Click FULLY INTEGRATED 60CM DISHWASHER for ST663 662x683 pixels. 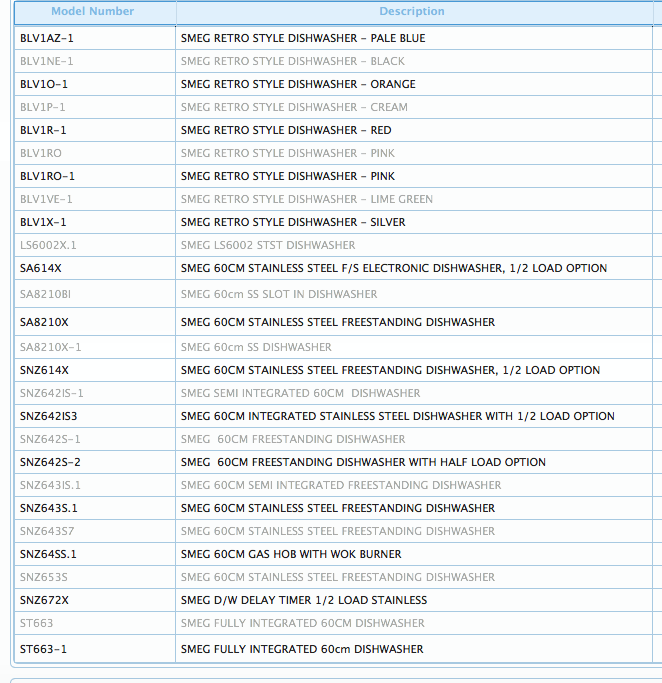coord(303,624)
